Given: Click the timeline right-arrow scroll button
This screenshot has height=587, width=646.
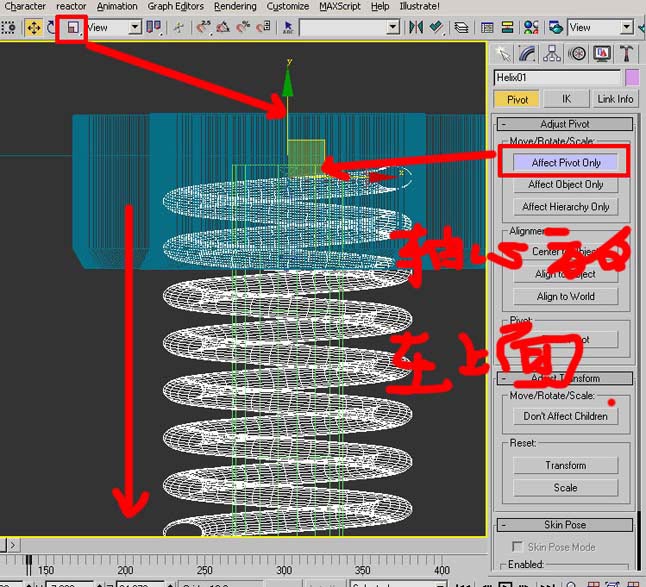Looking at the screenshot, I should click(12, 545).
